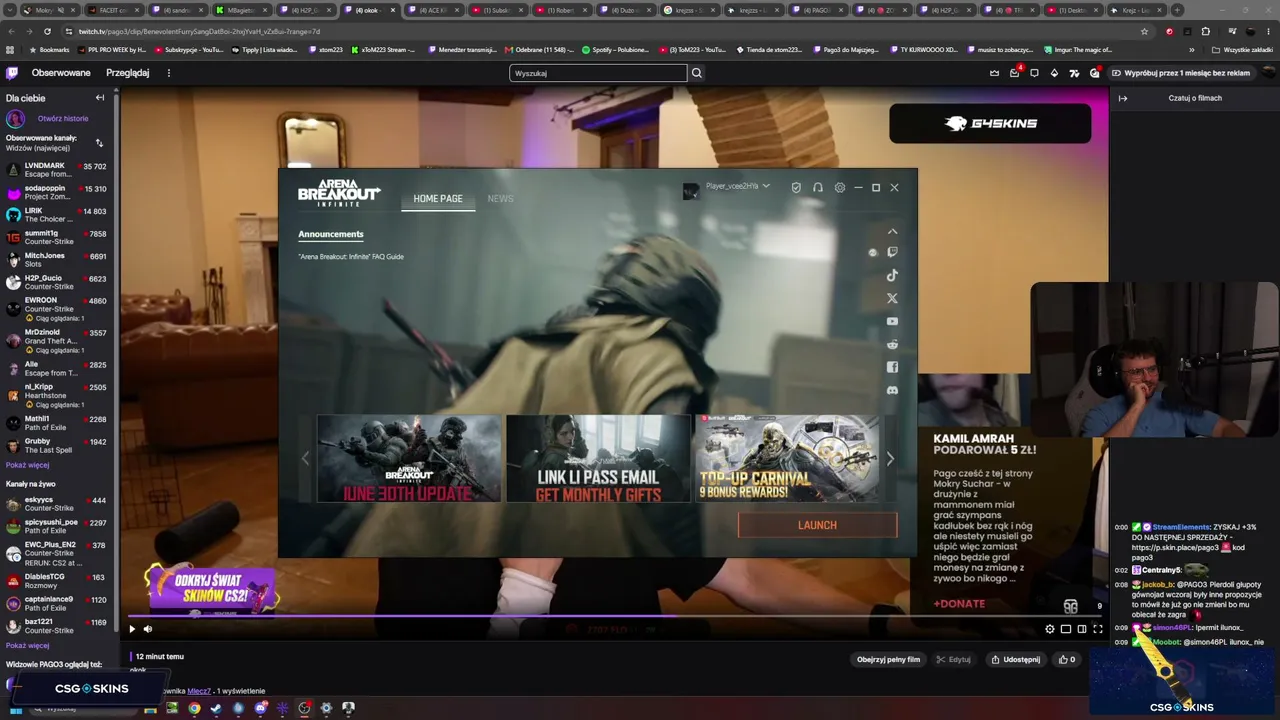Click the clip progress bar
The width and height of the screenshot is (1280, 720).
tap(613, 616)
